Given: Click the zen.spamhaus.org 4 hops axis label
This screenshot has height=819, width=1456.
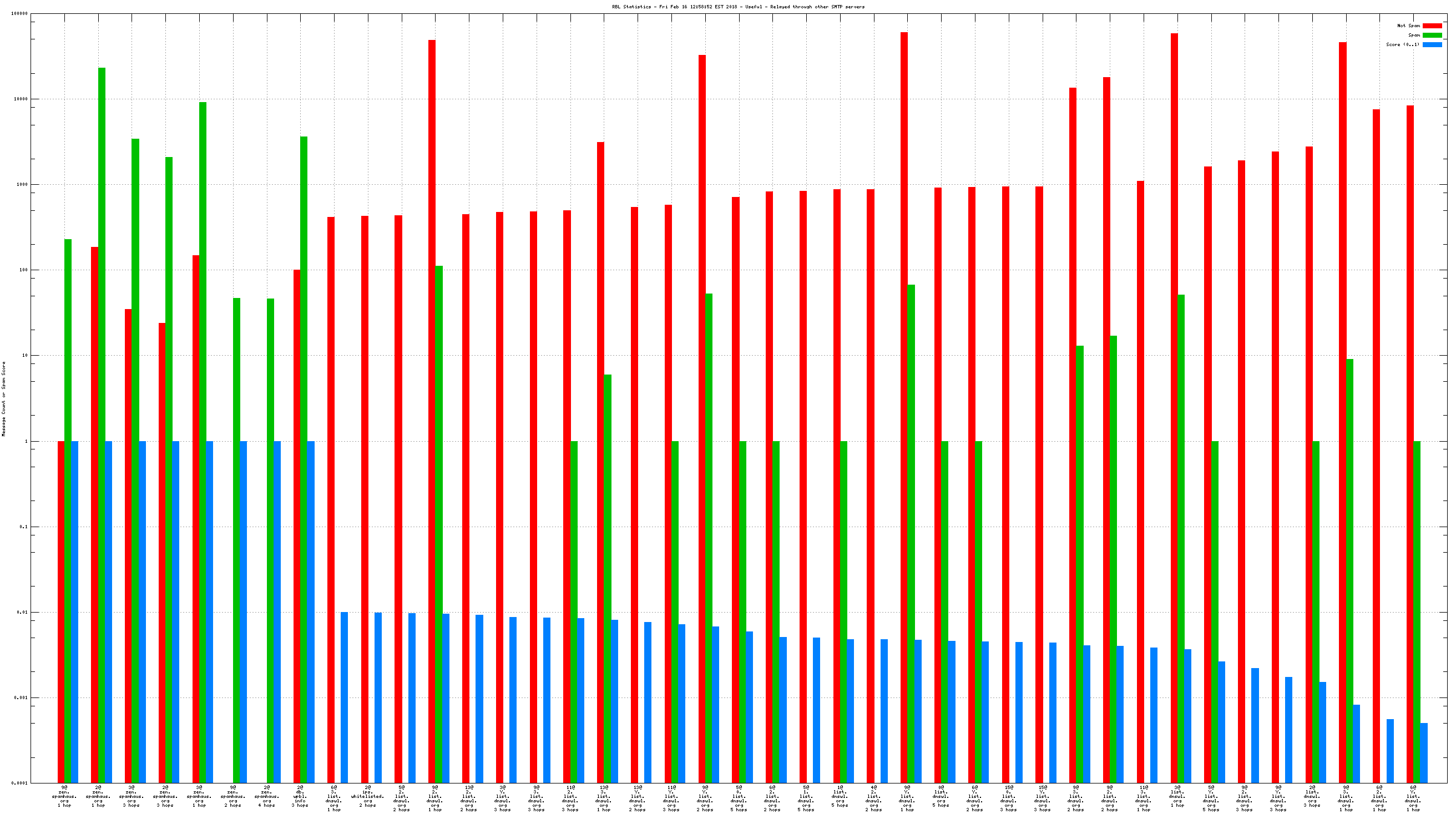Looking at the screenshot, I should [x=266, y=796].
